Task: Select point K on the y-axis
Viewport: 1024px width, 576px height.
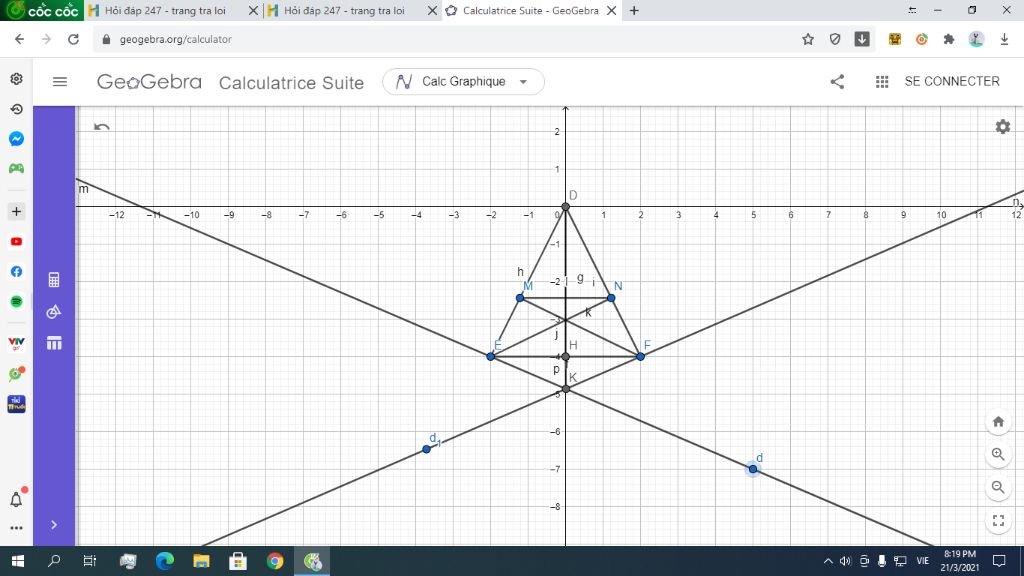Action: [x=566, y=389]
